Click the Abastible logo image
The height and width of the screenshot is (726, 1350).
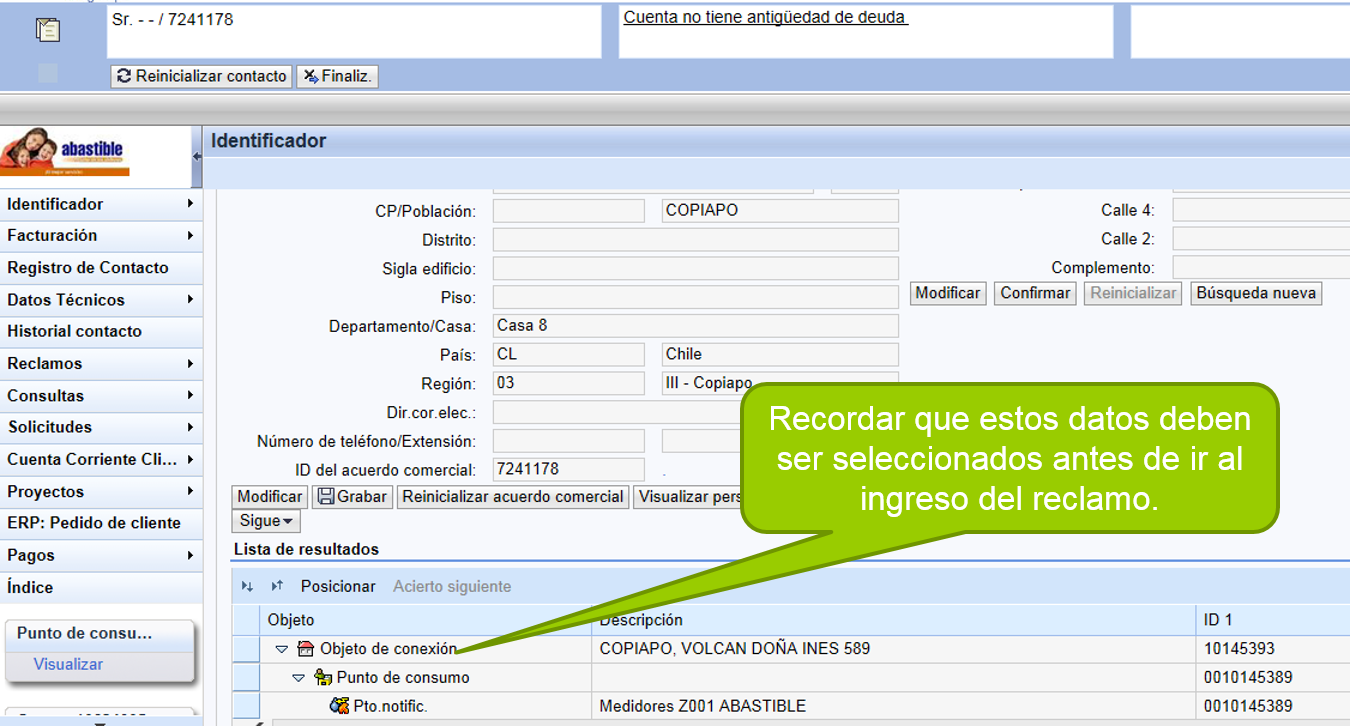65,151
